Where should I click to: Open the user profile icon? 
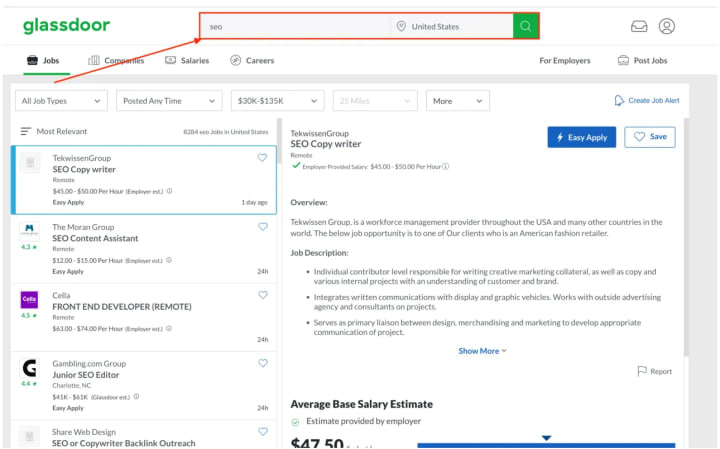point(666,26)
